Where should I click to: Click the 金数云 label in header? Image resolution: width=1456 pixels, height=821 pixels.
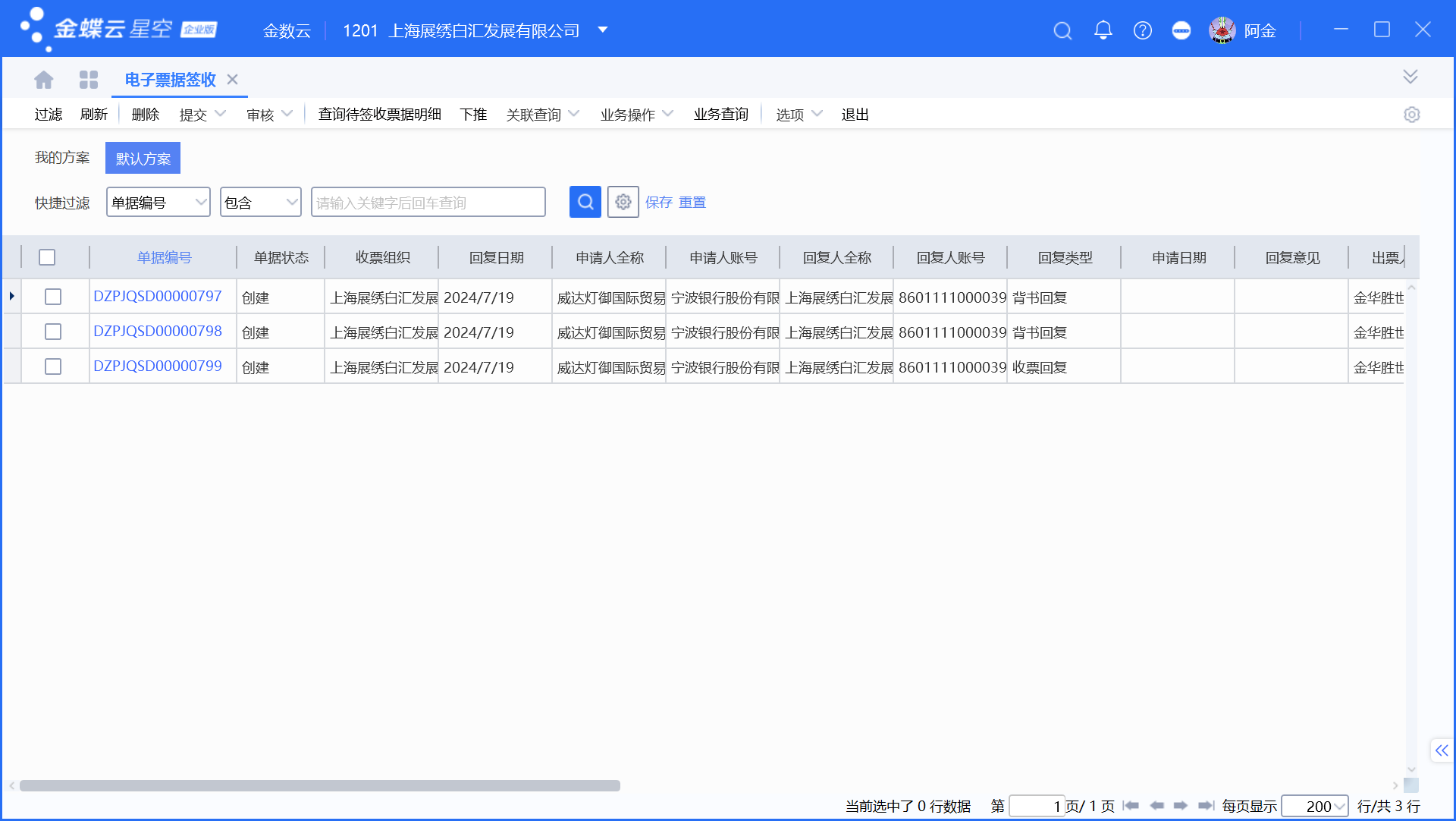pos(287,31)
